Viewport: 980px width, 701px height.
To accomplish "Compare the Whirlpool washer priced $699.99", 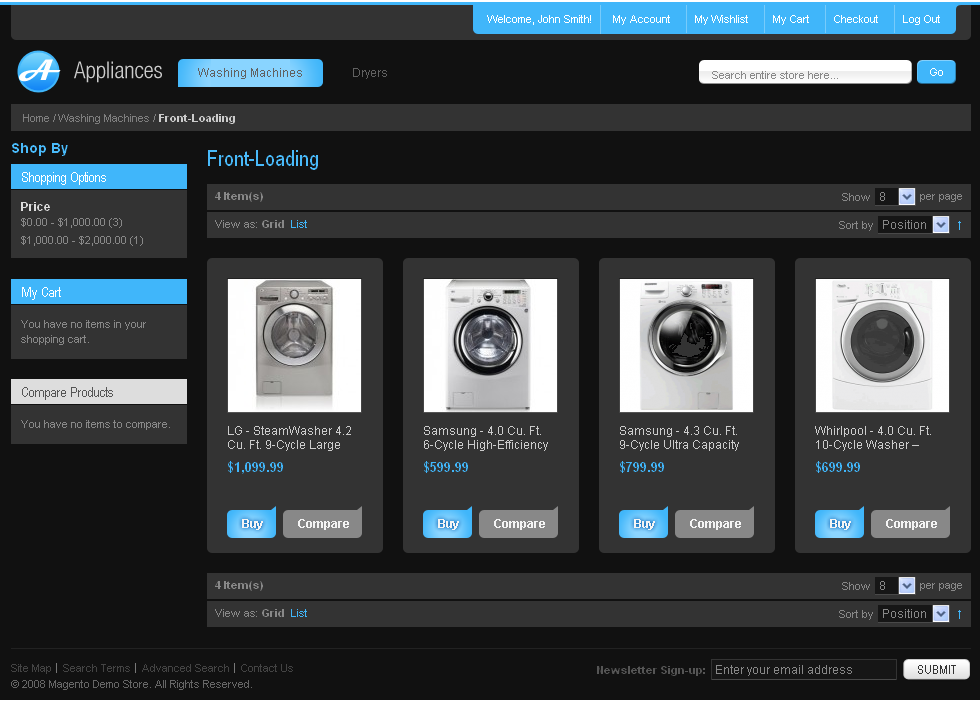I will (x=911, y=524).
